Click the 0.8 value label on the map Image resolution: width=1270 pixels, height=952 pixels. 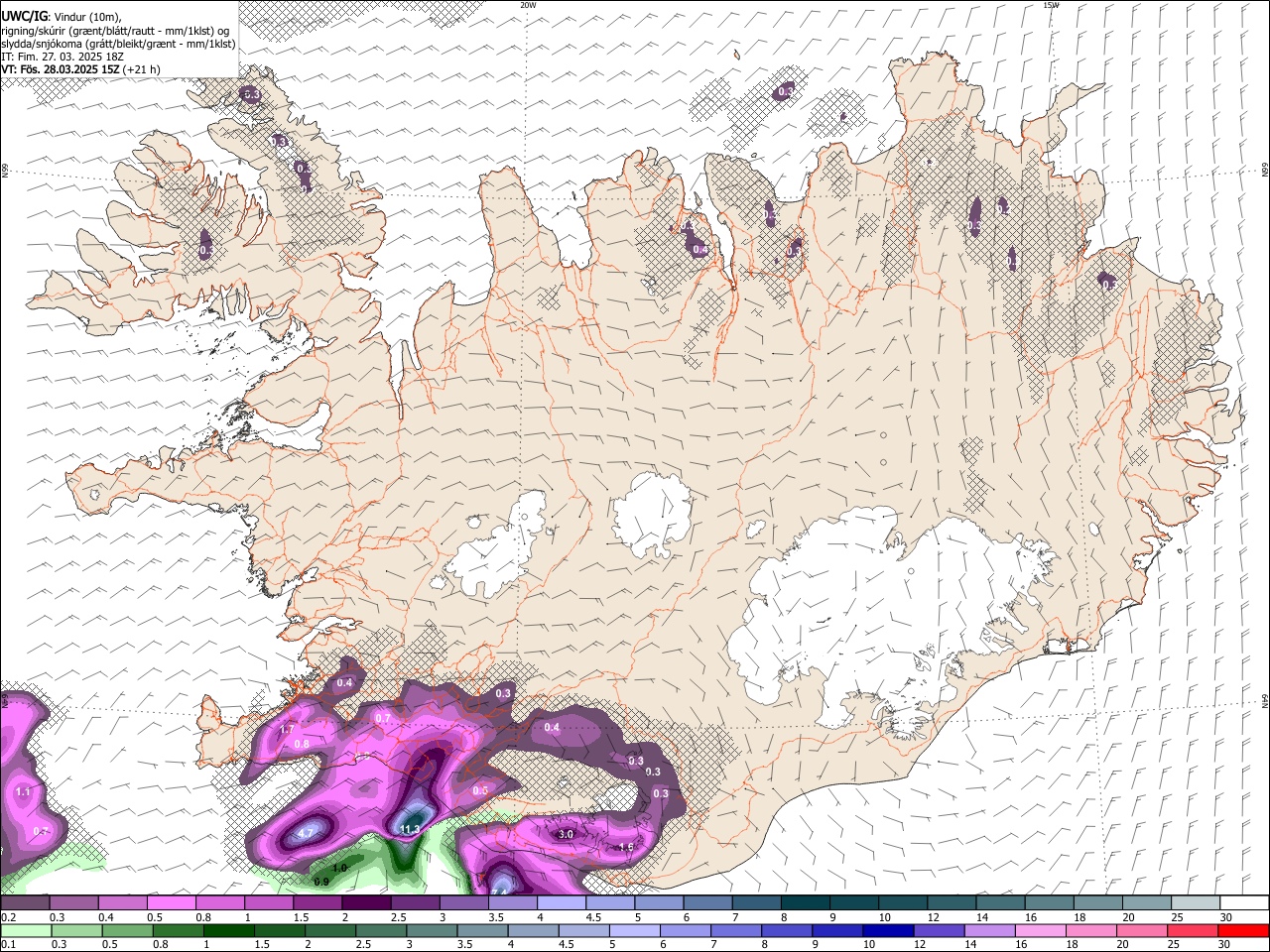[302, 744]
